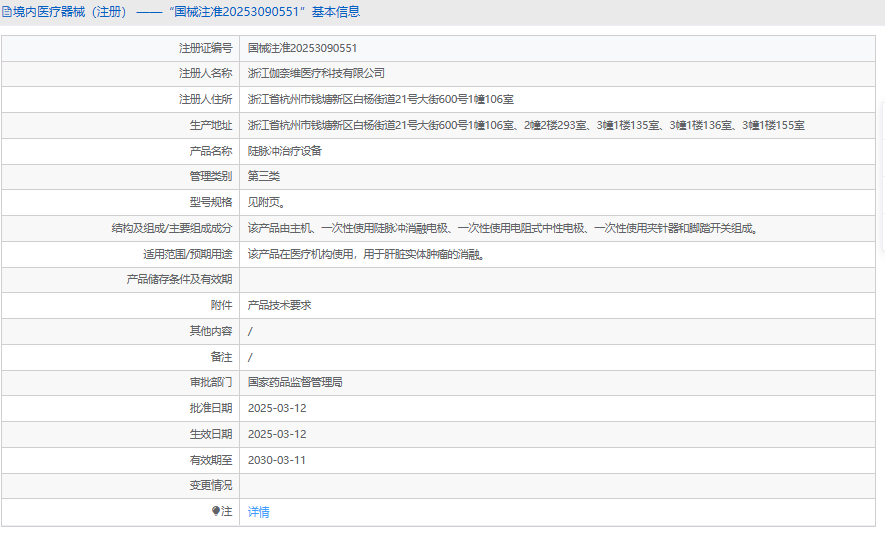The image size is (885, 536).
Task: Click the 适用范围/预期用途 label
Action: click(188, 254)
